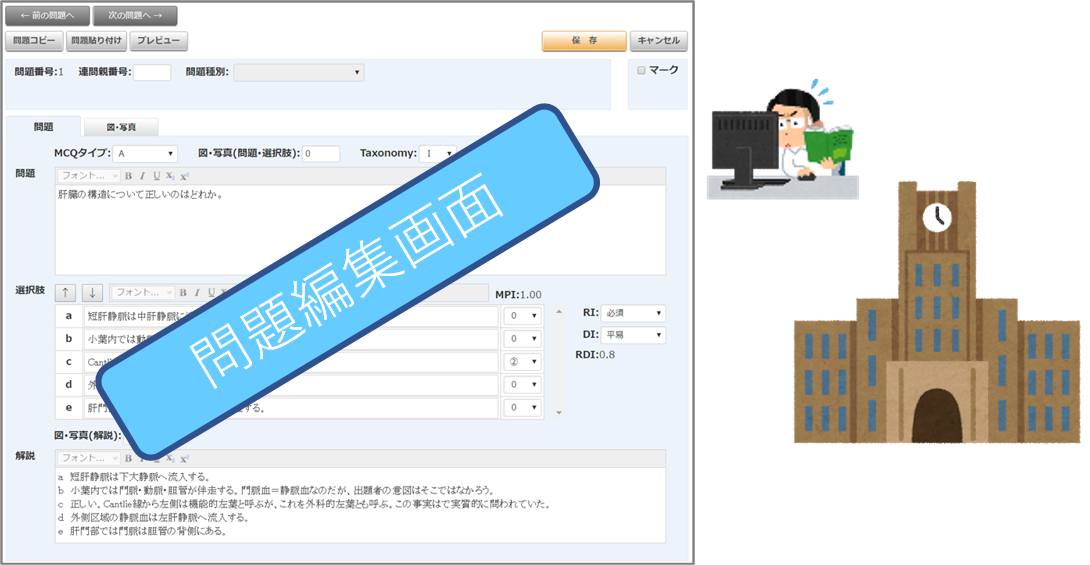
Task: Click subscript icon in 問題 editor toolbar
Action: click(170, 176)
